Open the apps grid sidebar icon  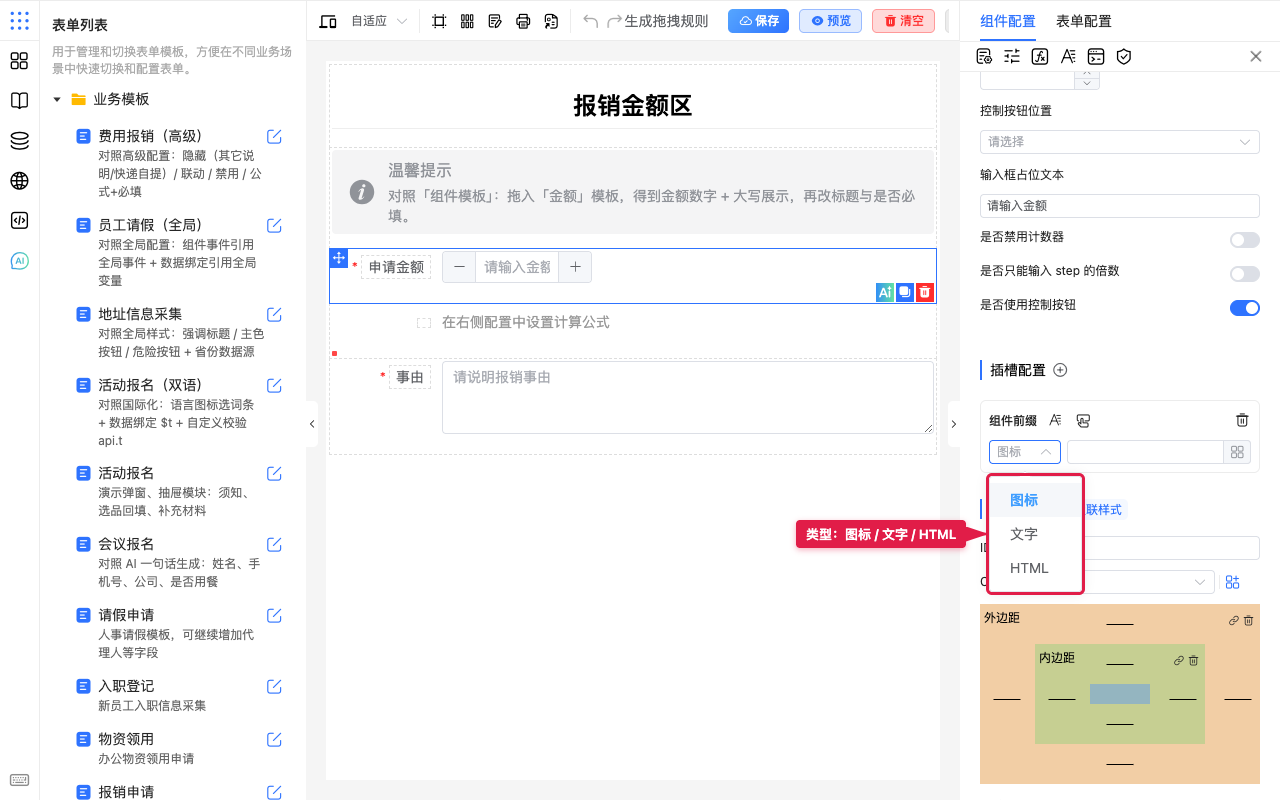click(19, 61)
